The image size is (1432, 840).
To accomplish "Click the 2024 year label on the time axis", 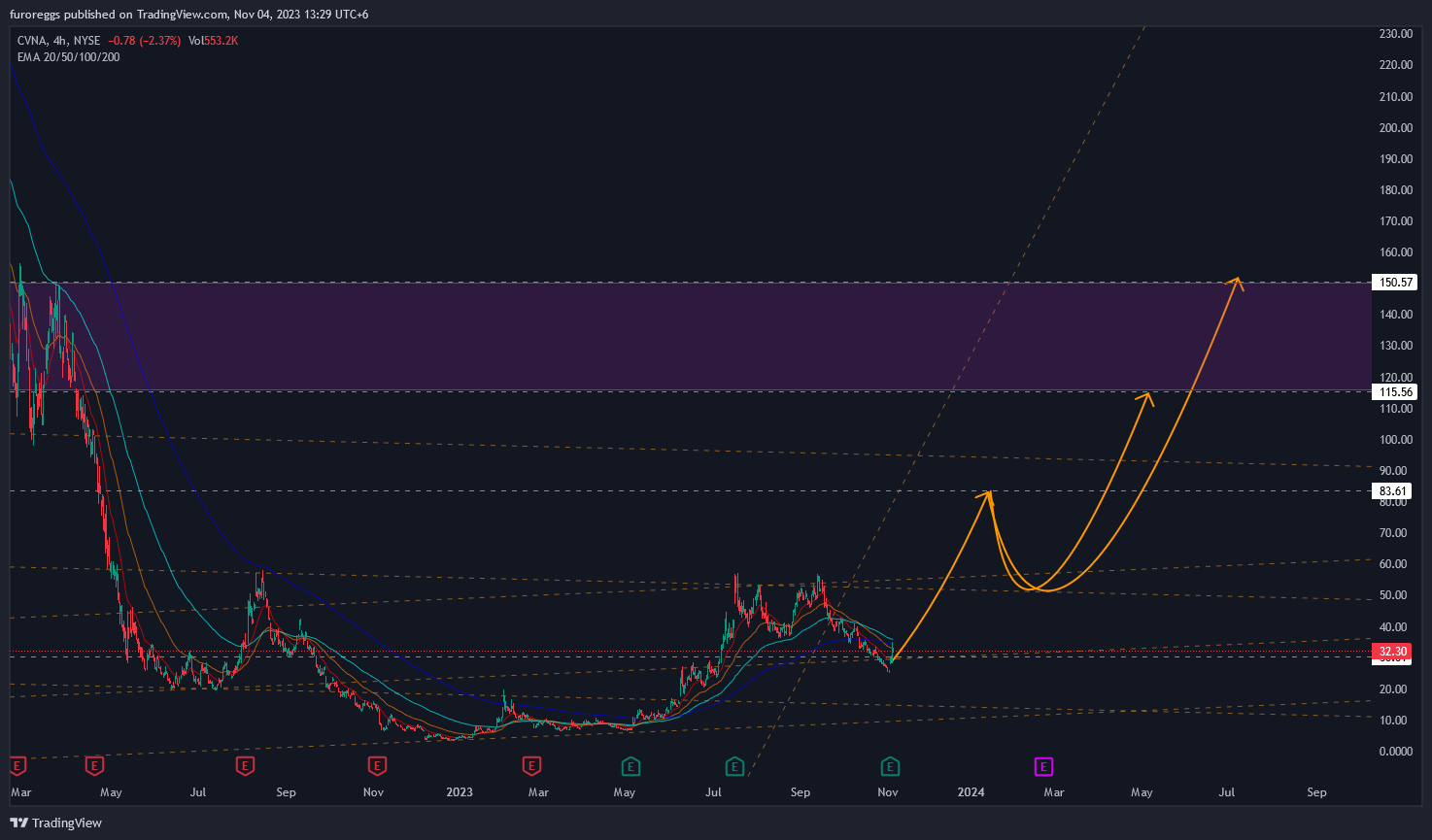I will pyautogui.click(x=971, y=792).
